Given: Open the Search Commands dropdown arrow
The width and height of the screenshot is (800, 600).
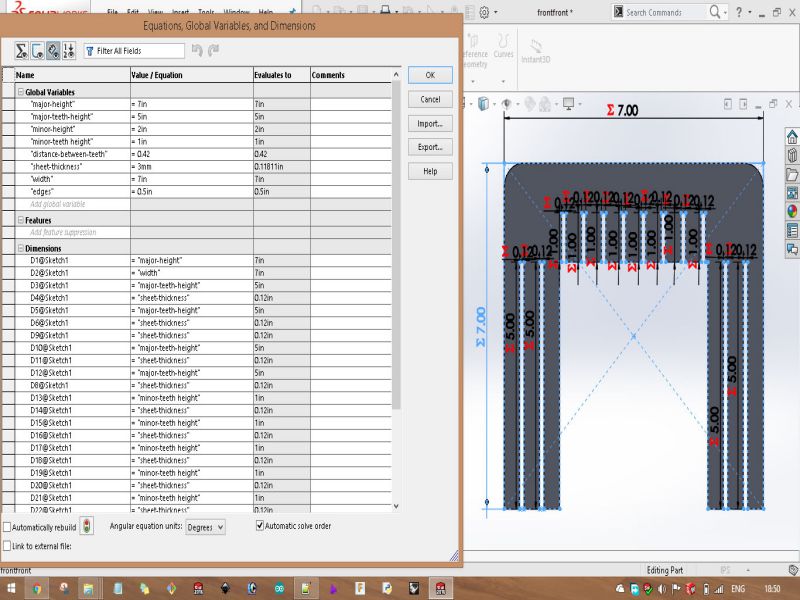Looking at the screenshot, I should click(x=725, y=12).
